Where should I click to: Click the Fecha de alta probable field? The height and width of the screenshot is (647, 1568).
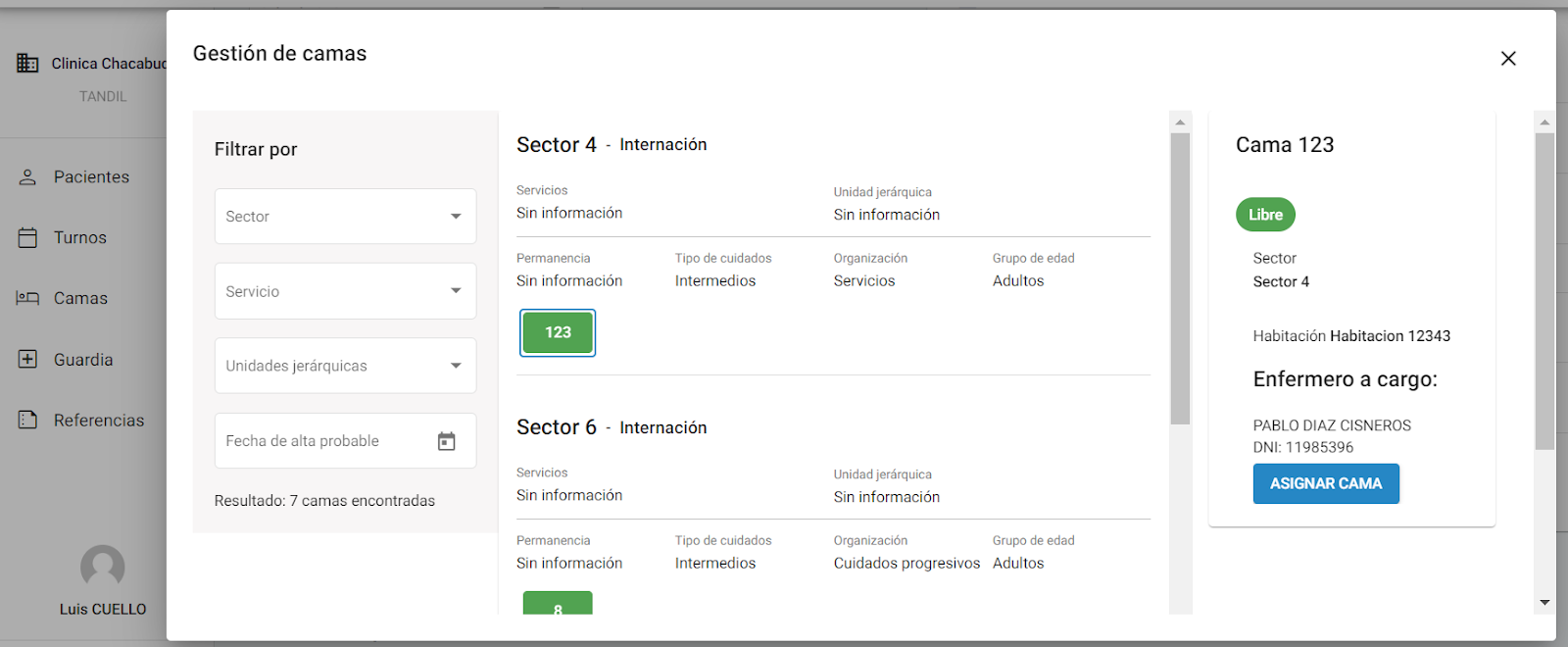coord(346,441)
